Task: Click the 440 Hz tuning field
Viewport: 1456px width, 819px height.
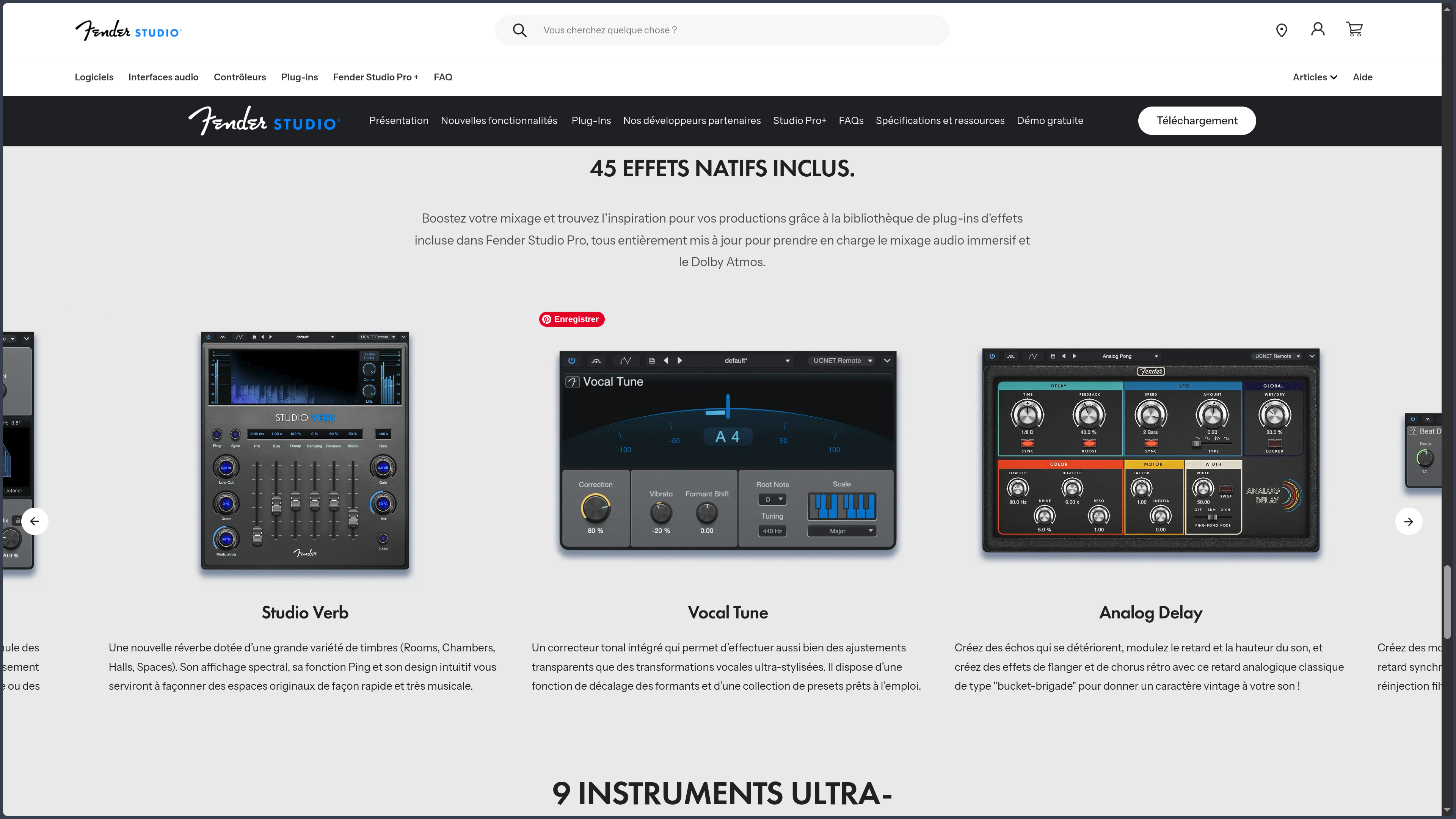Action: click(772, 531)
